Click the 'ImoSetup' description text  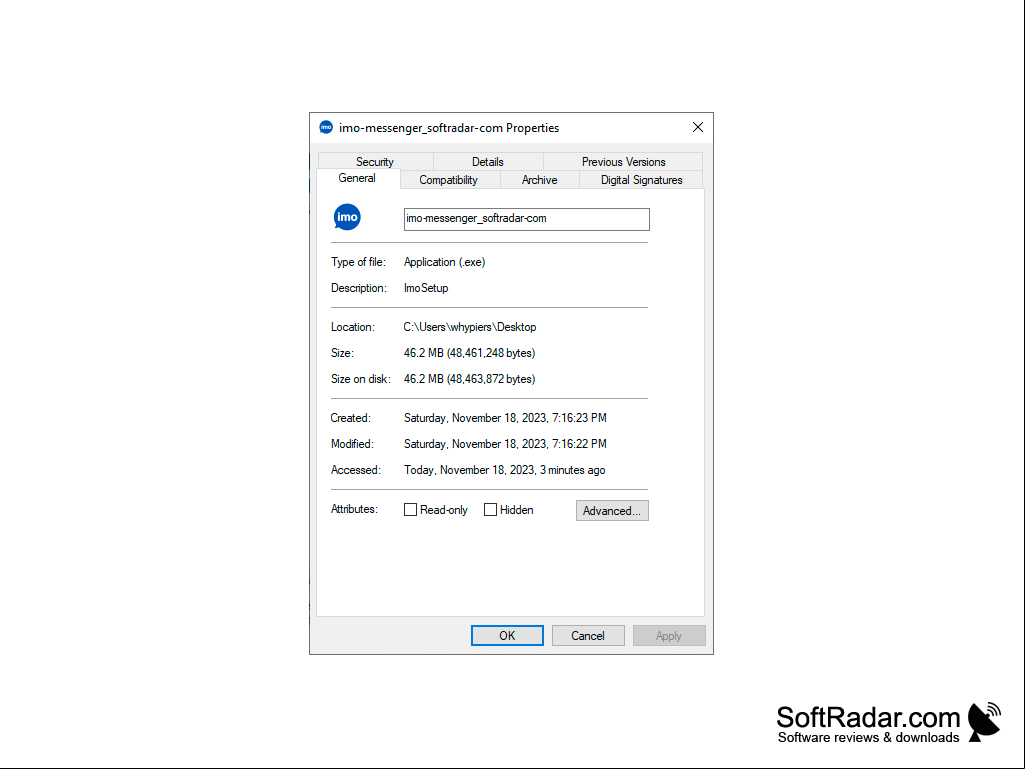pos(426,288)
